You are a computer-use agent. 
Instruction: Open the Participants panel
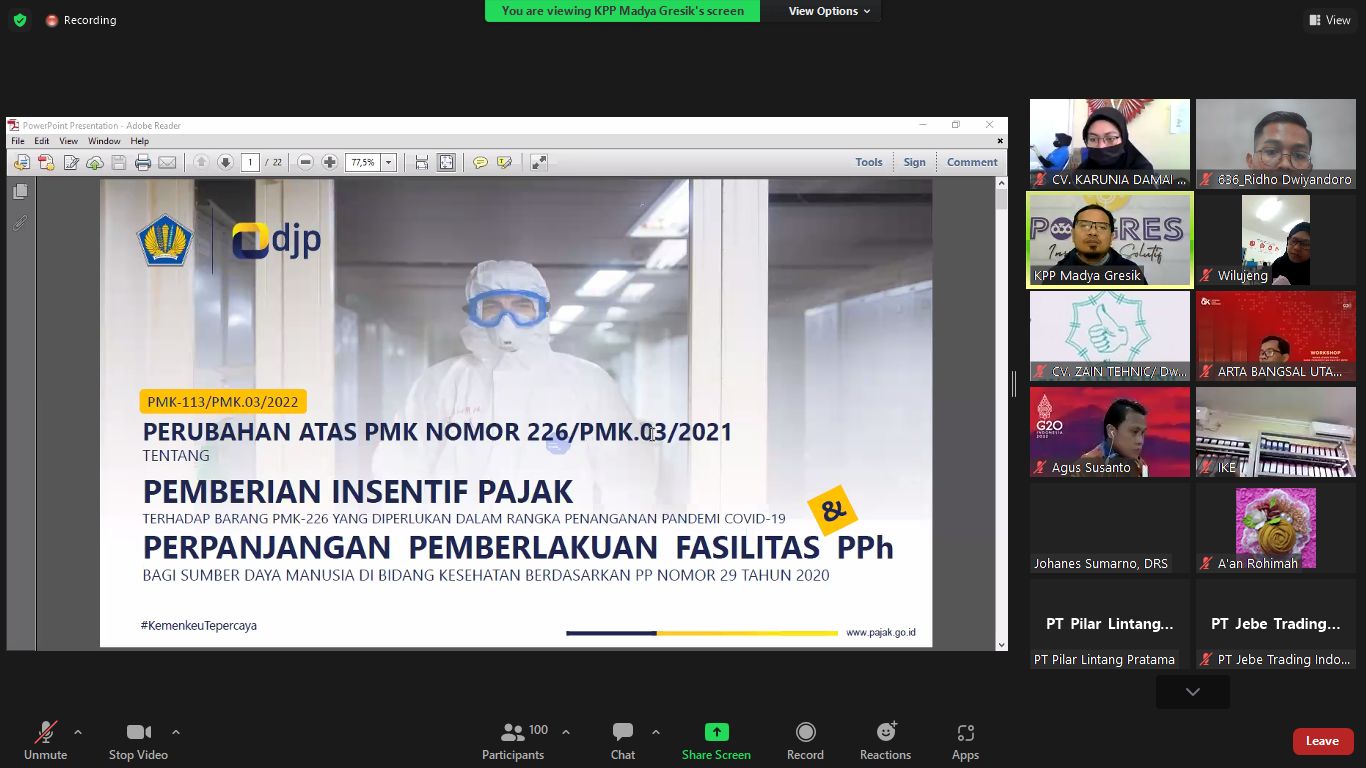click(513, 741)
